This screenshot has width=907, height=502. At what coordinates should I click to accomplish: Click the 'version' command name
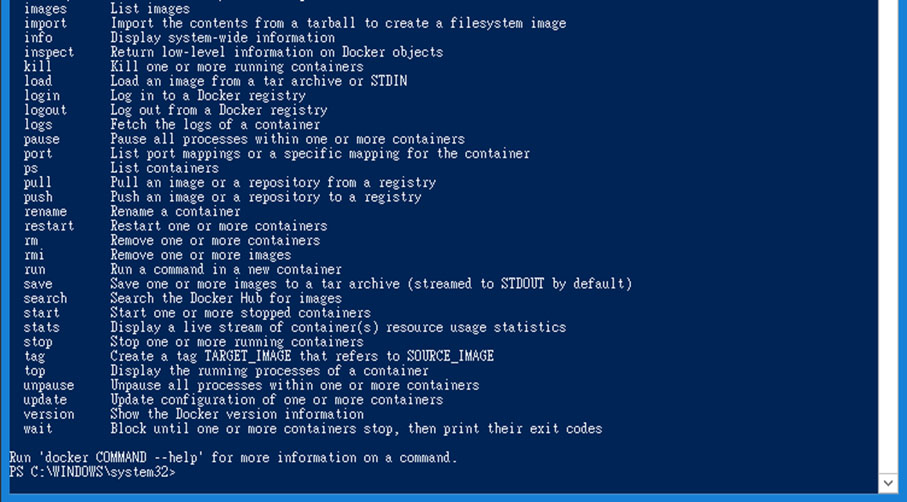pyautogui.click(x=49, y=414)
